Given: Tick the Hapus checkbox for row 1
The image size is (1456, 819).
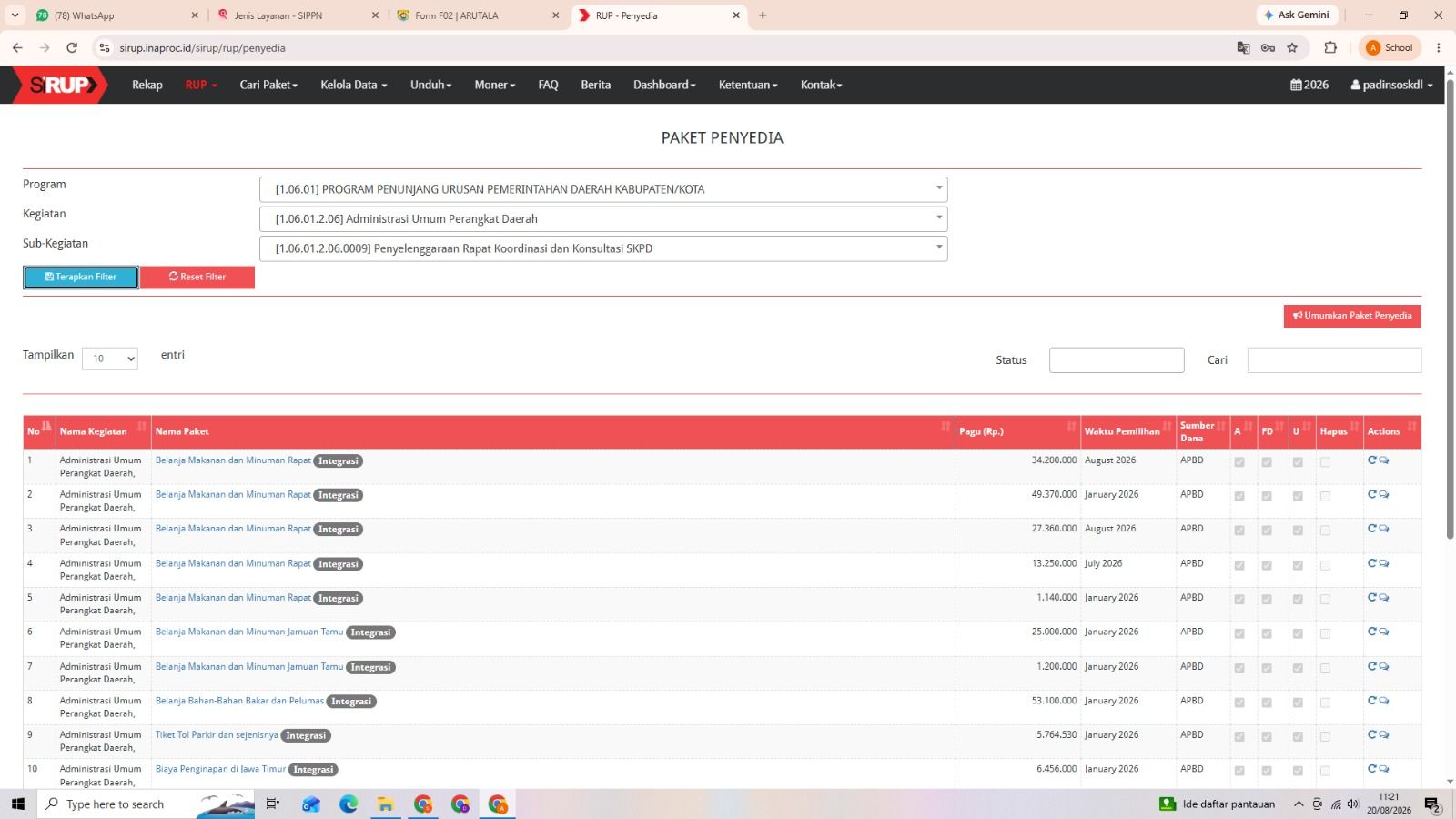Looking at the screenshot, I should tap(1325, 462).
